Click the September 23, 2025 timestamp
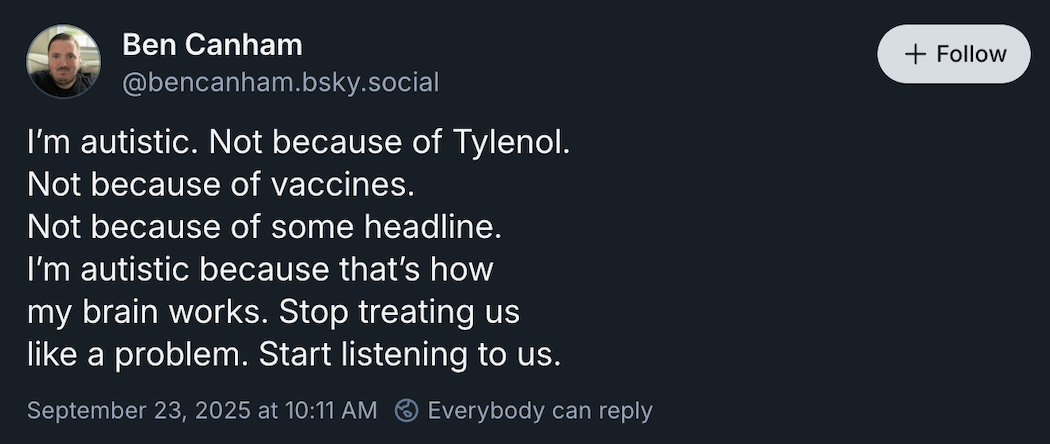This screenshot has width=1050, height=444. (202, 410)
